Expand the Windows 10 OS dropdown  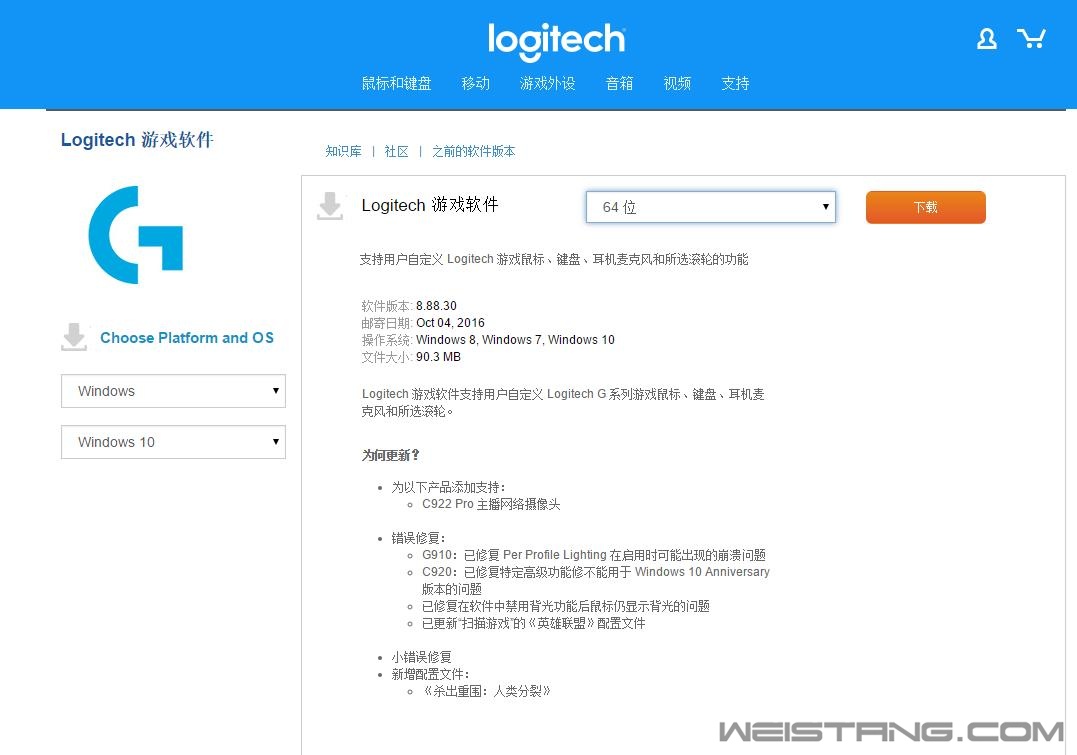pos(173,442)
